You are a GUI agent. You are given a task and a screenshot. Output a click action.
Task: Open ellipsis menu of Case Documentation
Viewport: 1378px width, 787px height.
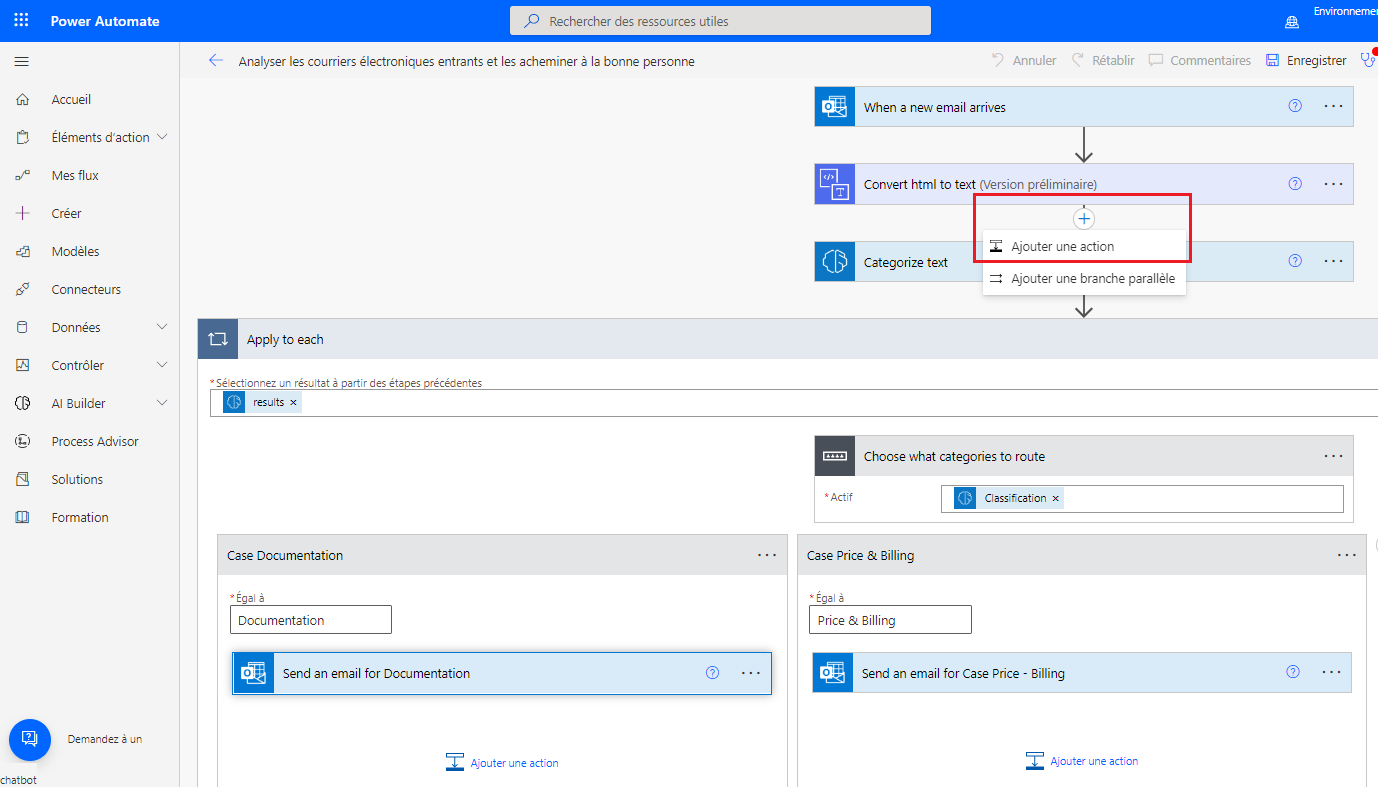pos(767,555)
